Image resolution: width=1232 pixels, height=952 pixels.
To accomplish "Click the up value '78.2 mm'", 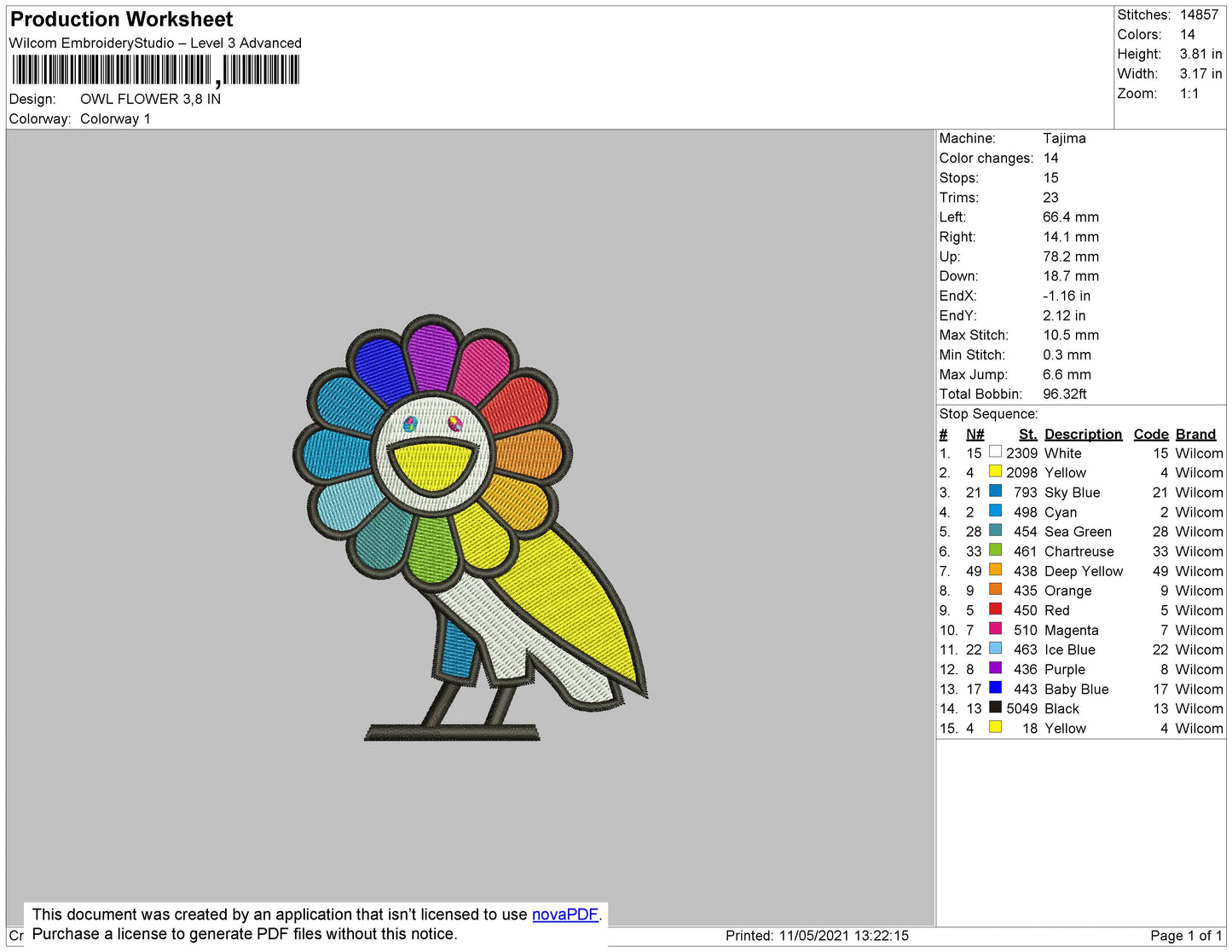I will (x=1071, y=257).
